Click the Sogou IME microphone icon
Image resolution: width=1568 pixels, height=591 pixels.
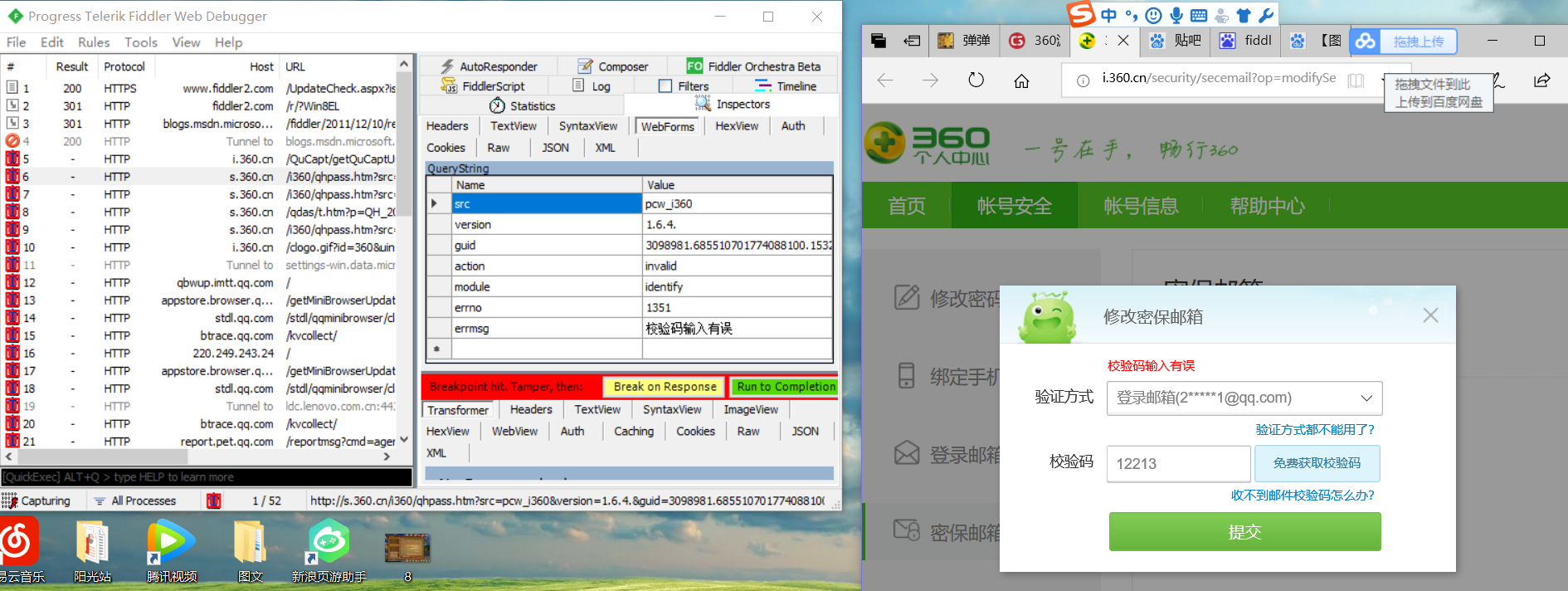1176,15
